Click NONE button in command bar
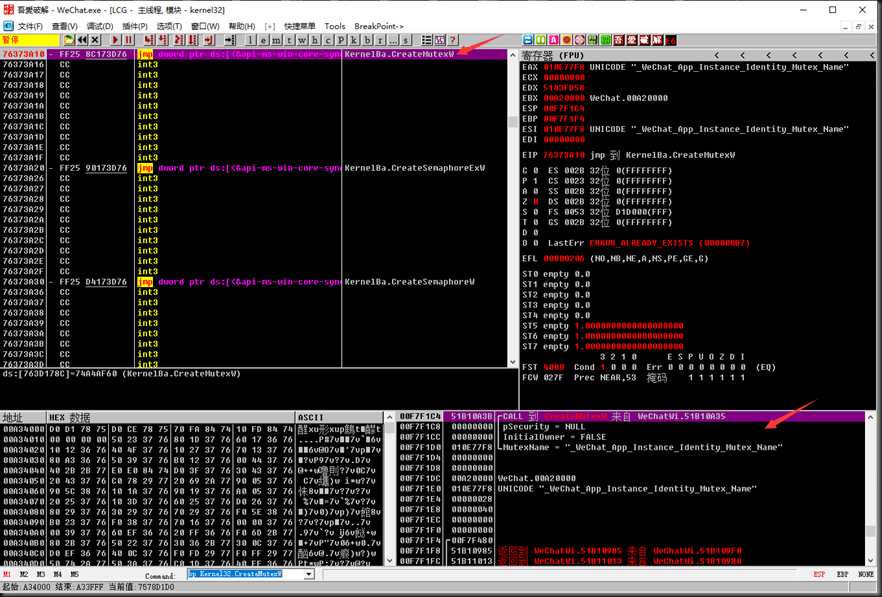Viewport: 882px width, 597px height. coord(866,574)
